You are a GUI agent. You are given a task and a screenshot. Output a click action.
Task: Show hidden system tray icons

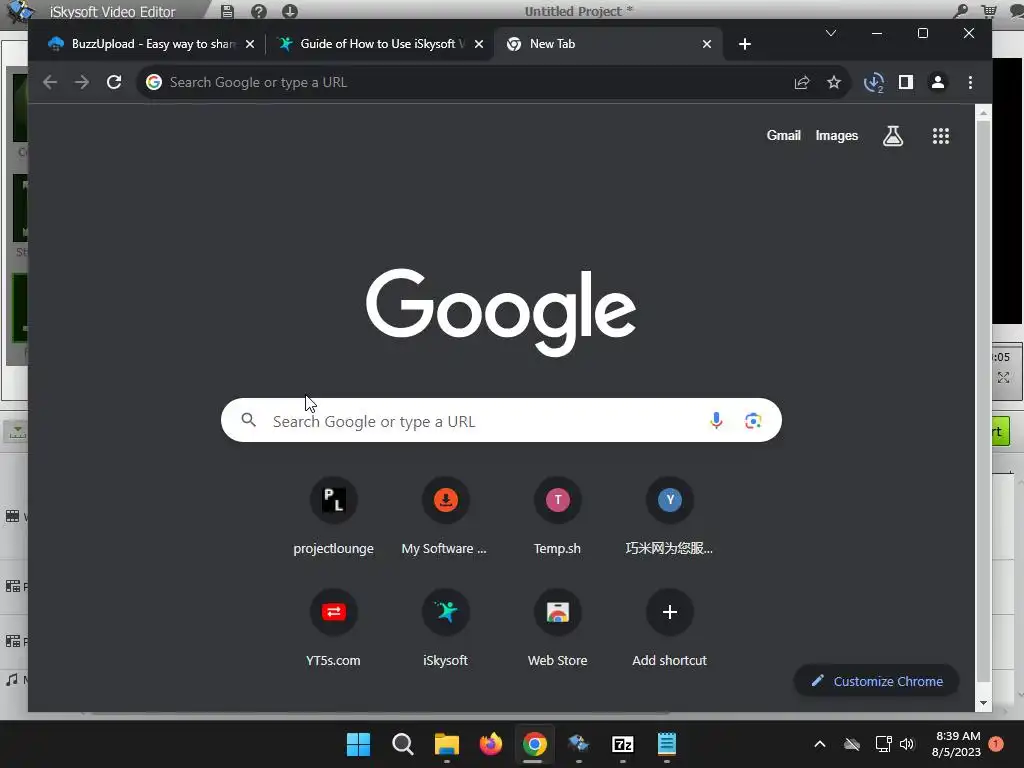point(820,744)
